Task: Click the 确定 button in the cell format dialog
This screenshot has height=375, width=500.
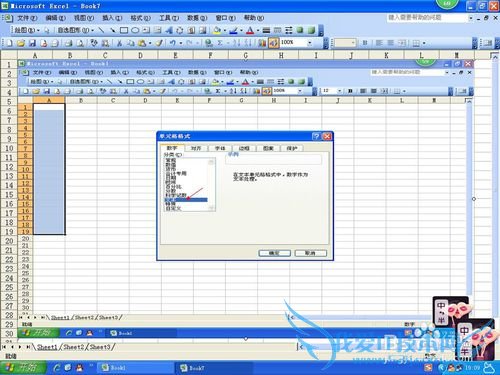Action: [x=274, y=253]
